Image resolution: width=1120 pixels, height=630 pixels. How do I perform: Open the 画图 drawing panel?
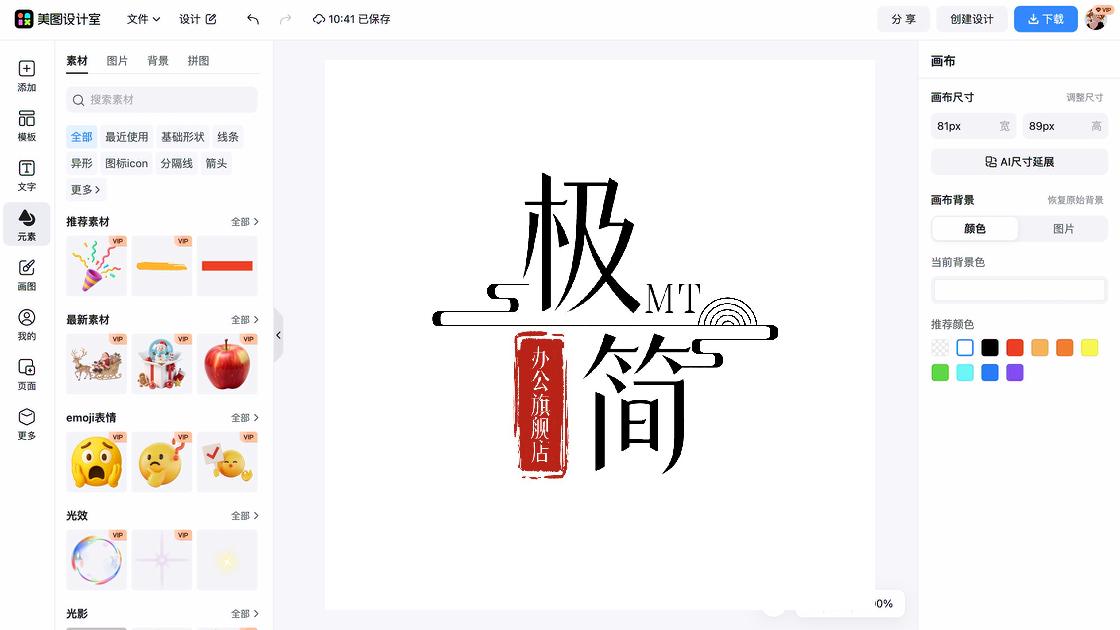26,273
